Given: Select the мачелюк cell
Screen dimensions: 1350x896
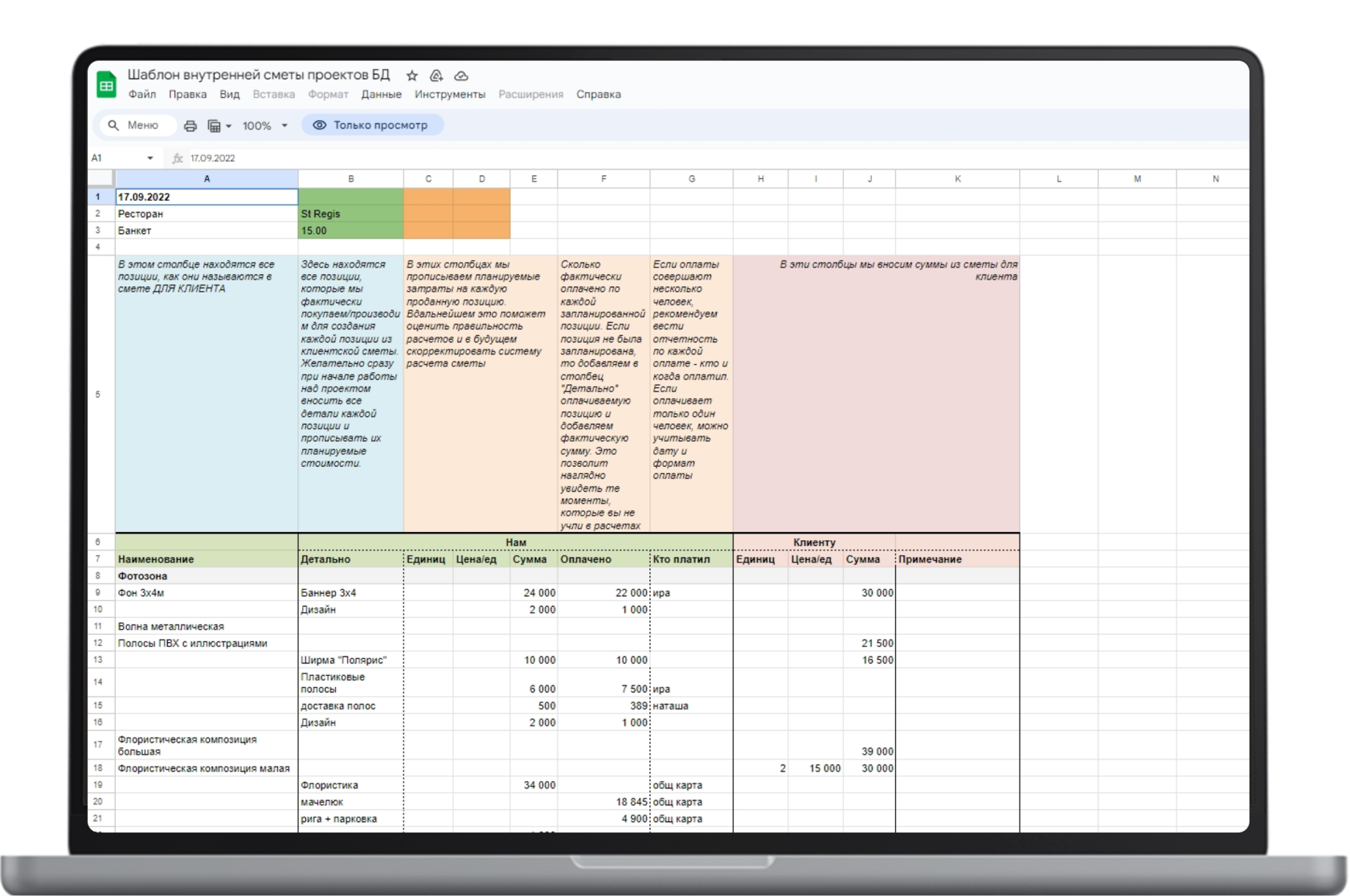Looking at the screenshot, I should pos(351,802).
